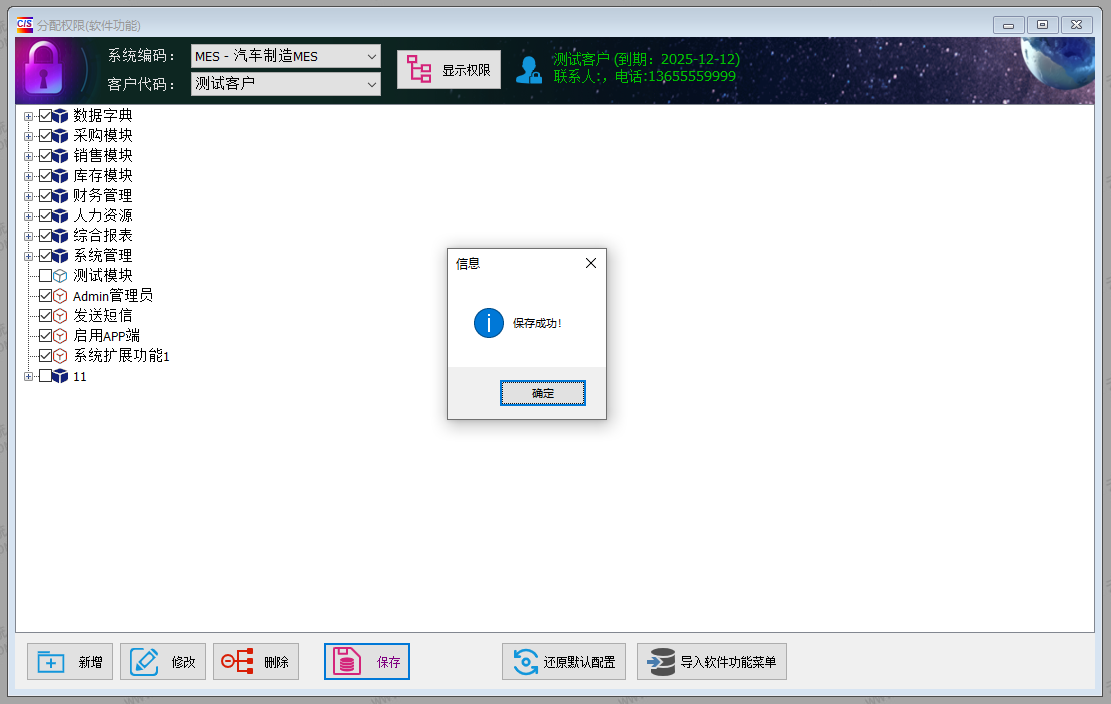
Task: Uncheck the 采购模块 checkbox
Action: tap(45, 135)
